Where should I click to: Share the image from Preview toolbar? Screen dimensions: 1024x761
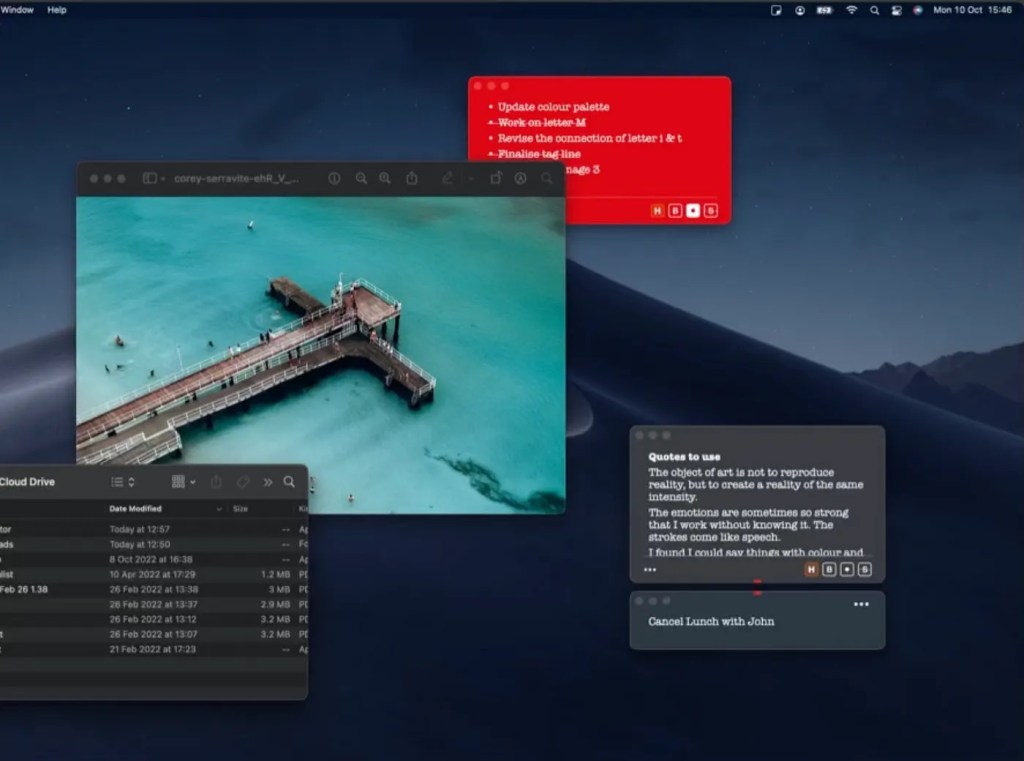[412, 178]
